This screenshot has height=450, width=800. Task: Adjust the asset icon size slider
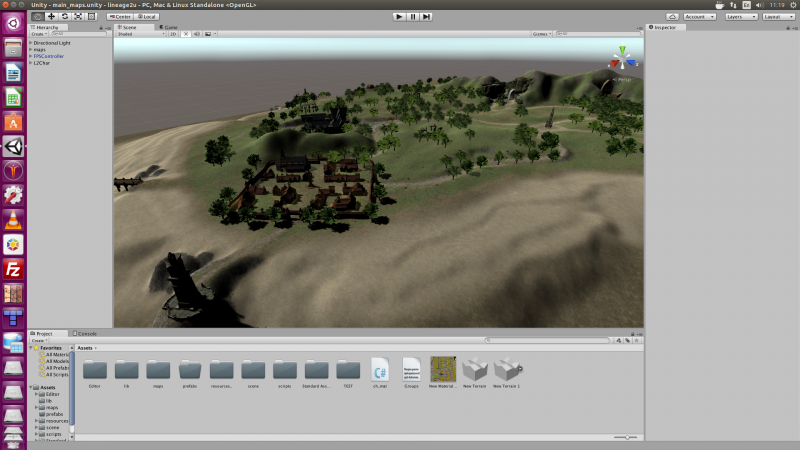click(626, 437)
